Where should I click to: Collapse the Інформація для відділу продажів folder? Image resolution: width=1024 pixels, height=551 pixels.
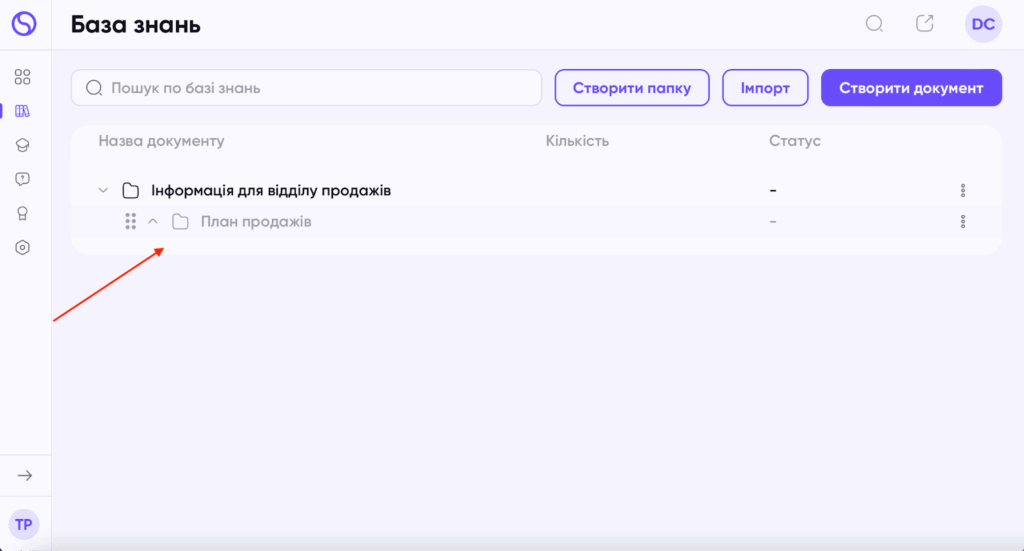point(103,191)
